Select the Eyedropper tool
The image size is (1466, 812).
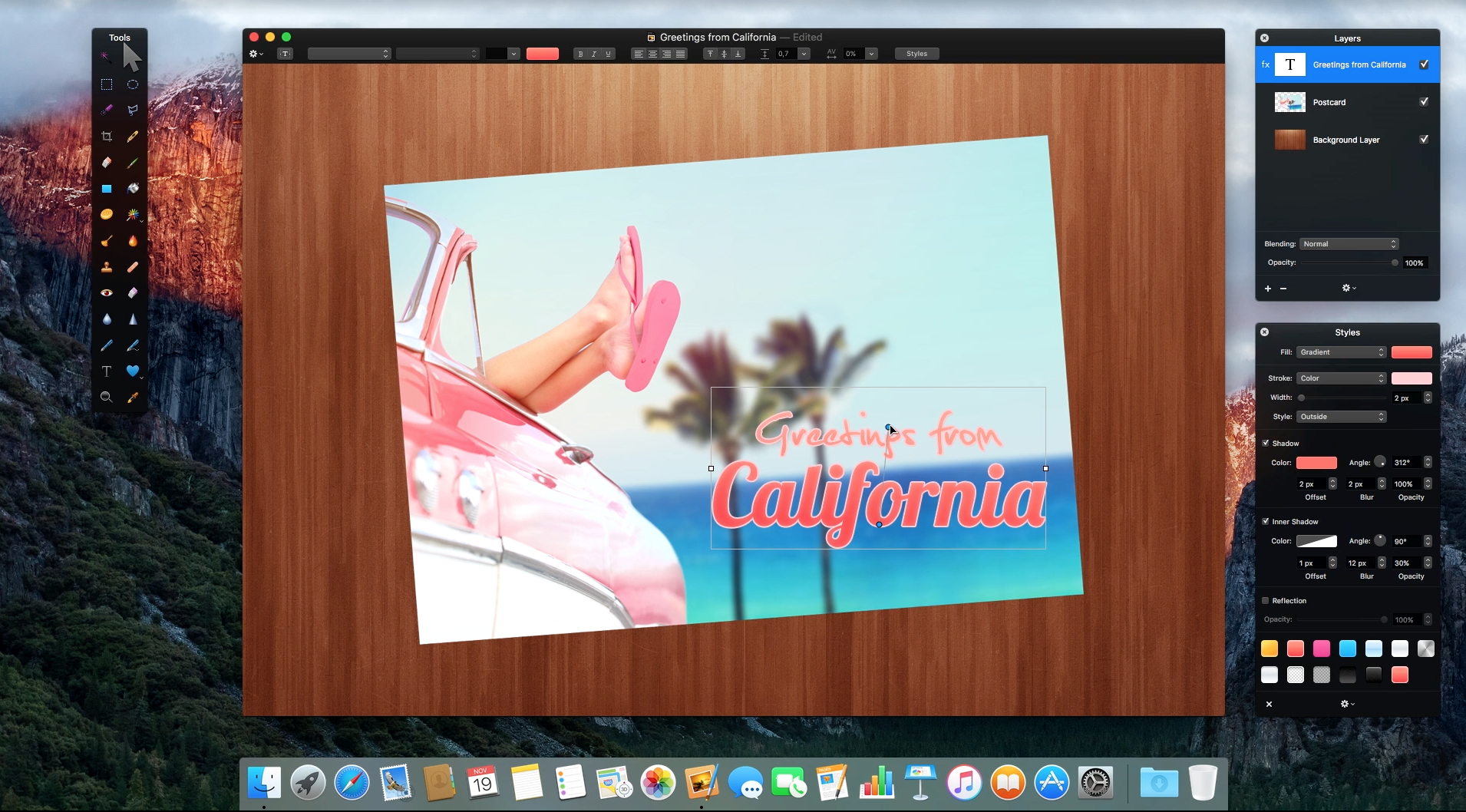coord(133,398)
